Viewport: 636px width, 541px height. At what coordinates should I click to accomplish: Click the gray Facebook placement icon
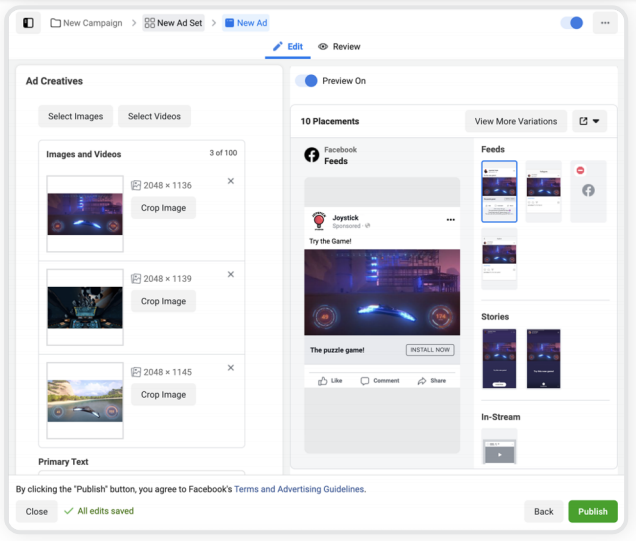(589, 190)
